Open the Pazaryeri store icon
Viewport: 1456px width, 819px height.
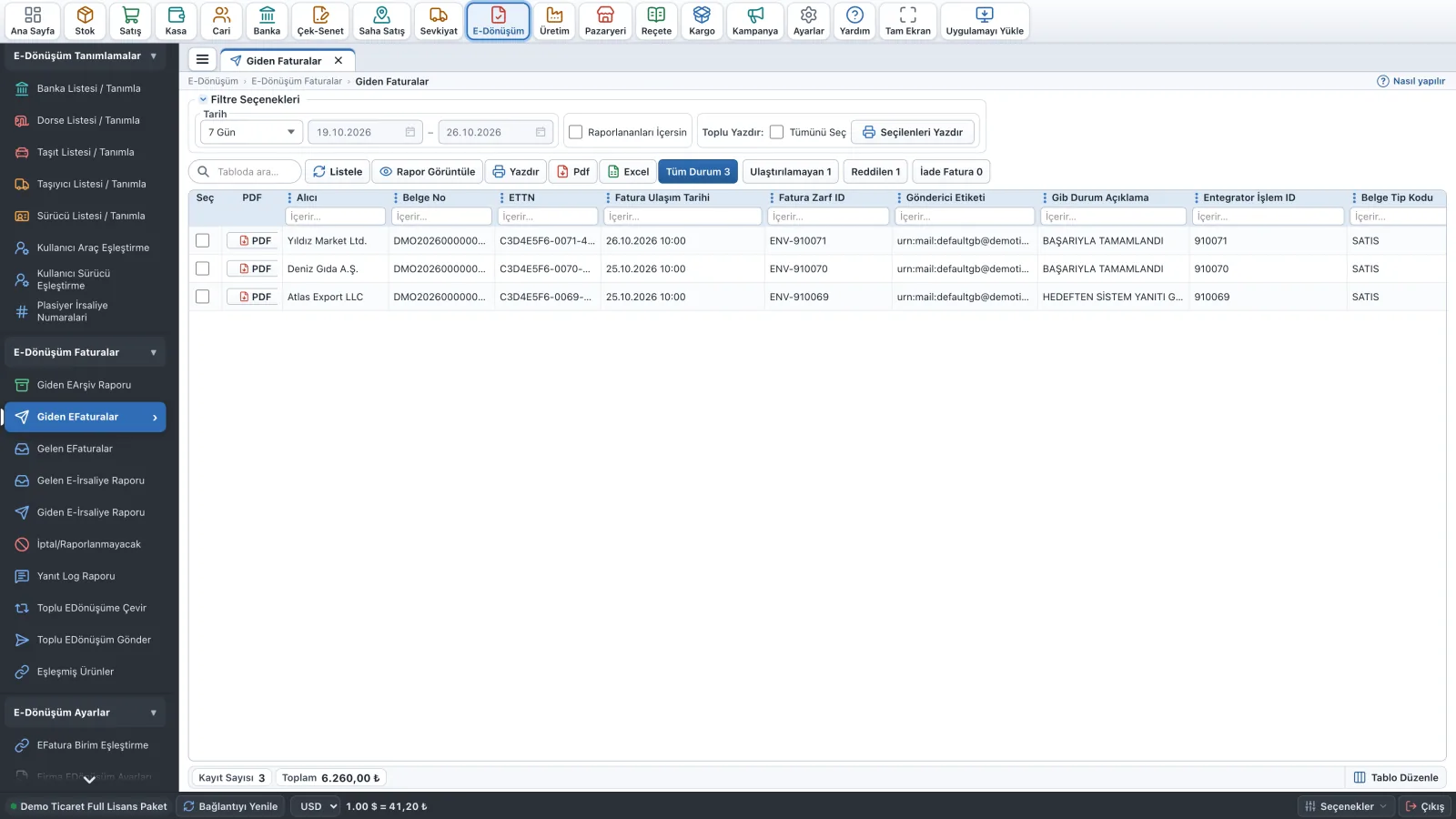[x=605, y=21]
